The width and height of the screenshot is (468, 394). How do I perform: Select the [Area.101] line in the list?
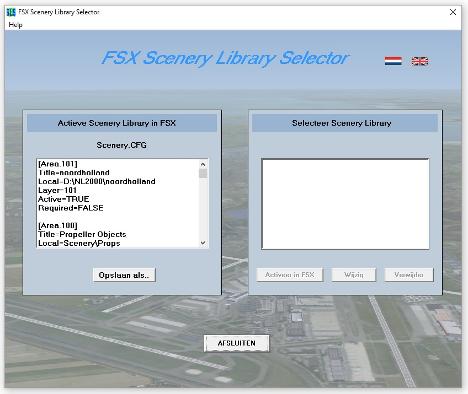[58, 164]
